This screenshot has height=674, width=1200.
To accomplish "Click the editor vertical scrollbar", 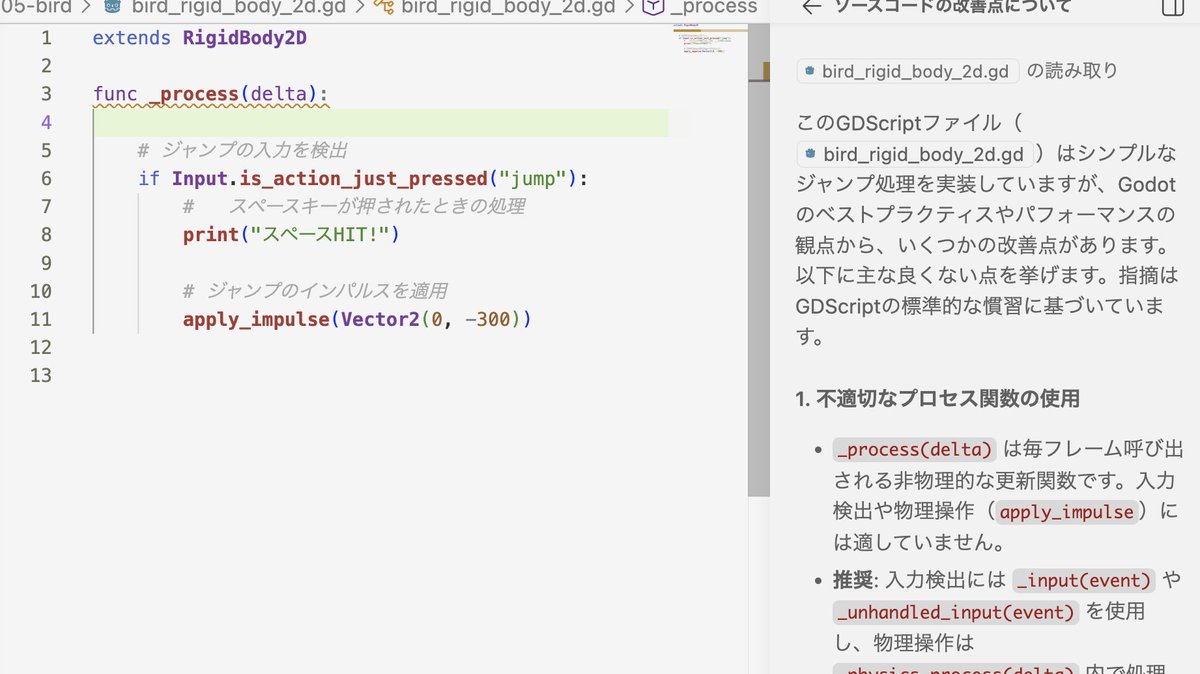I will tap(759, 260).
